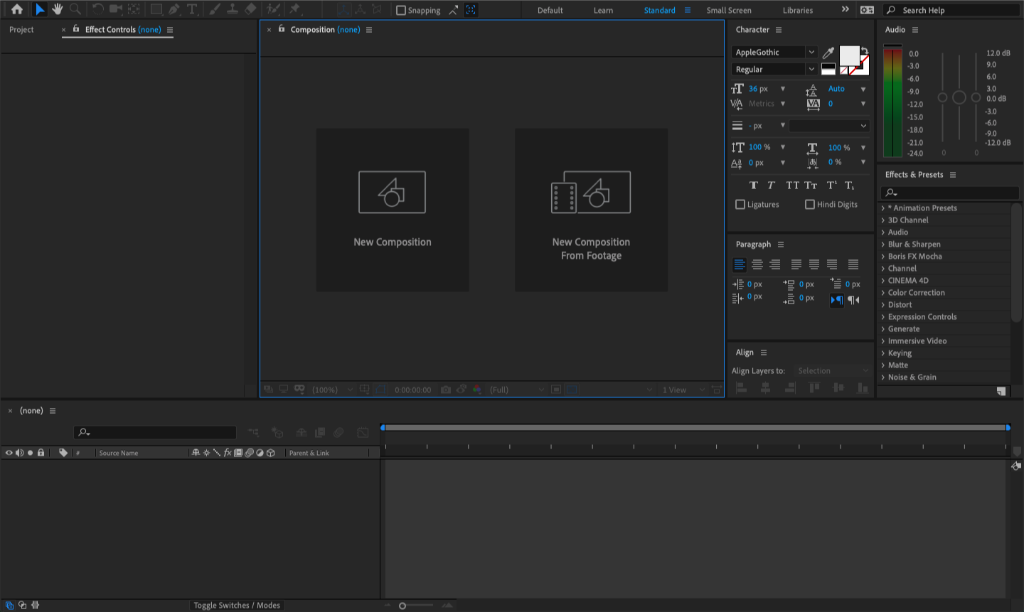Open Character panel menu
1024x612 pixels.
[x=778, y=30]
